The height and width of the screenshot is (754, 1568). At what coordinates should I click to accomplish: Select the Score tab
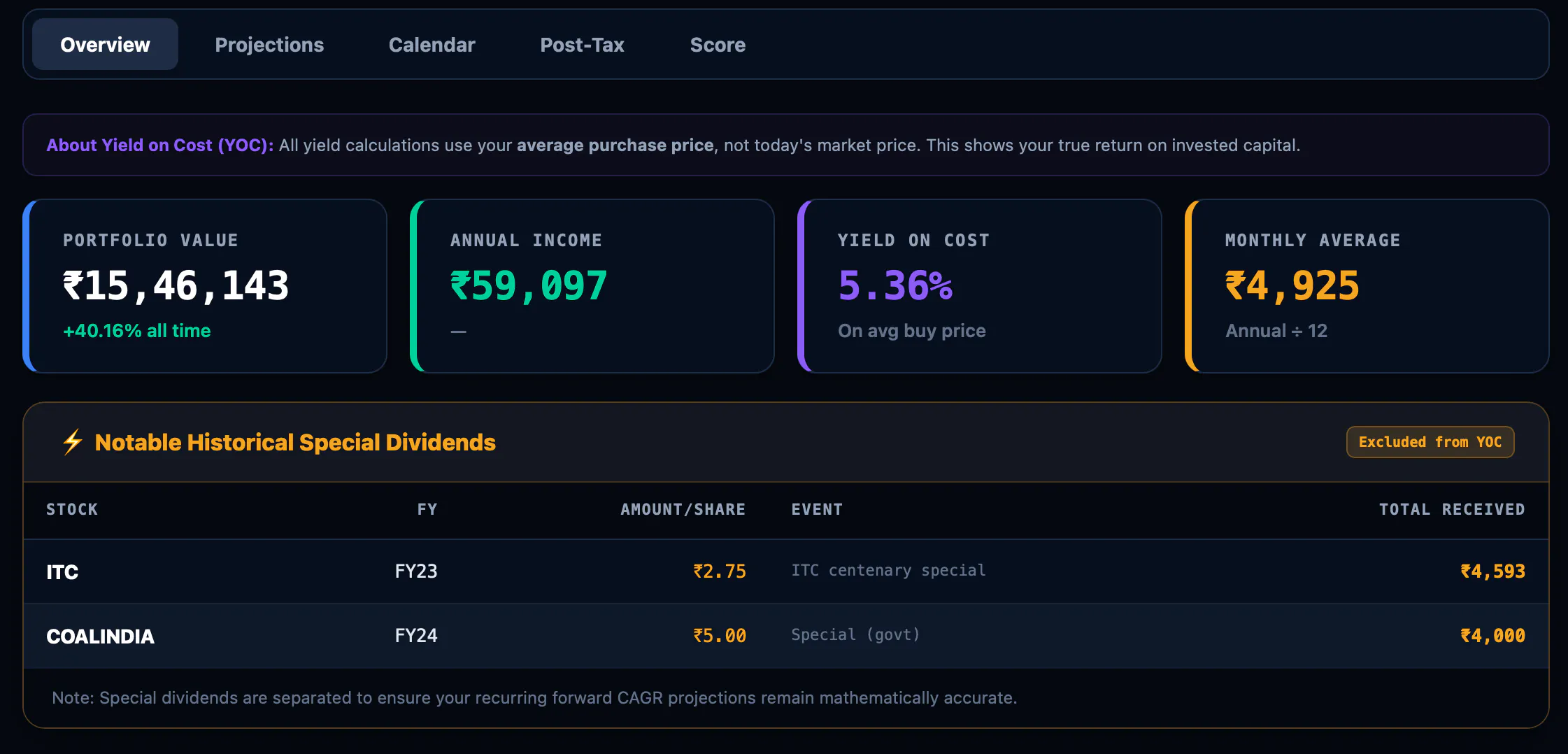718,44
